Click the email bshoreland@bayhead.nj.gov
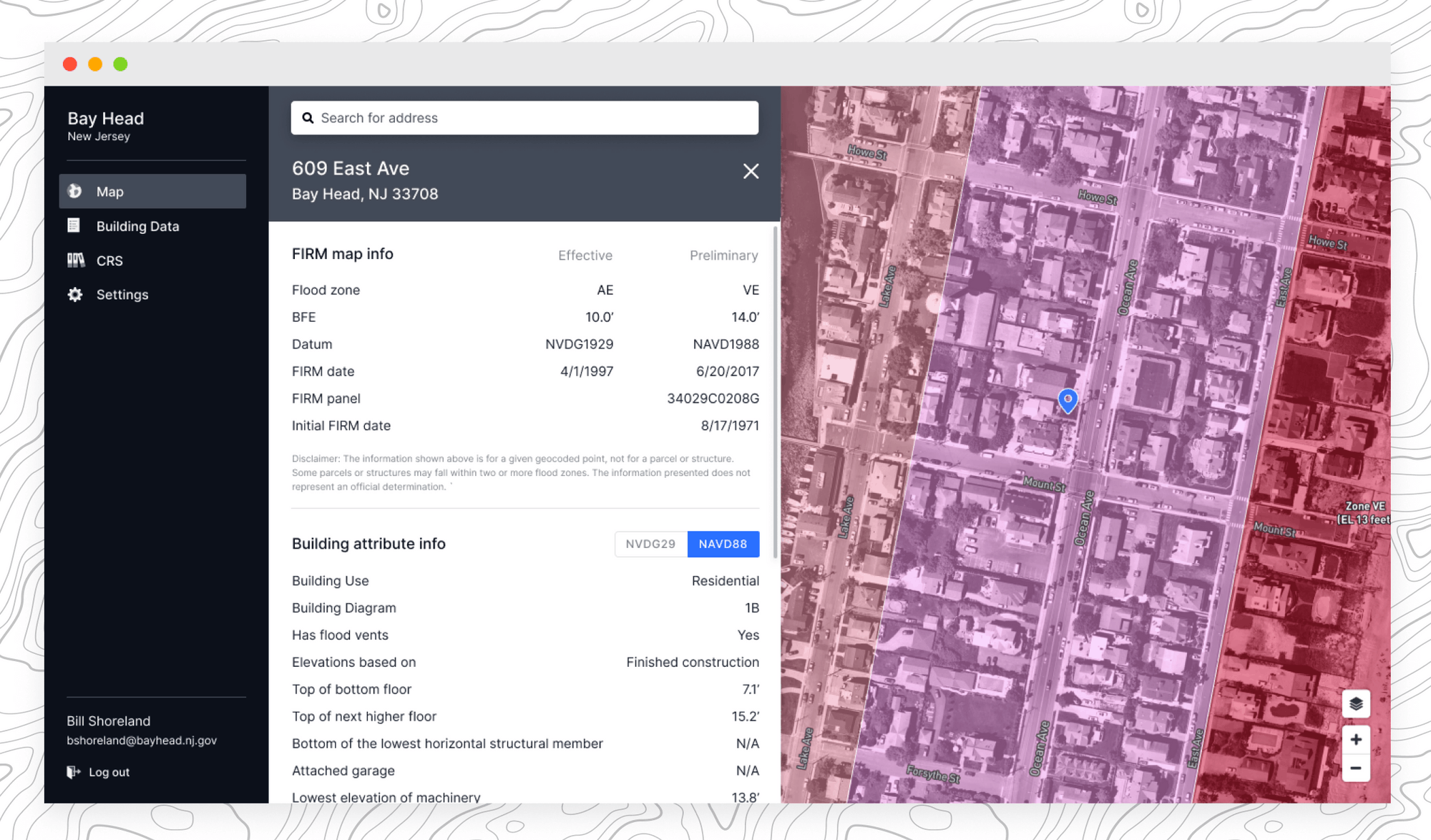The image size is (1431, 840). pyautogui.click(x=140, y=741)
